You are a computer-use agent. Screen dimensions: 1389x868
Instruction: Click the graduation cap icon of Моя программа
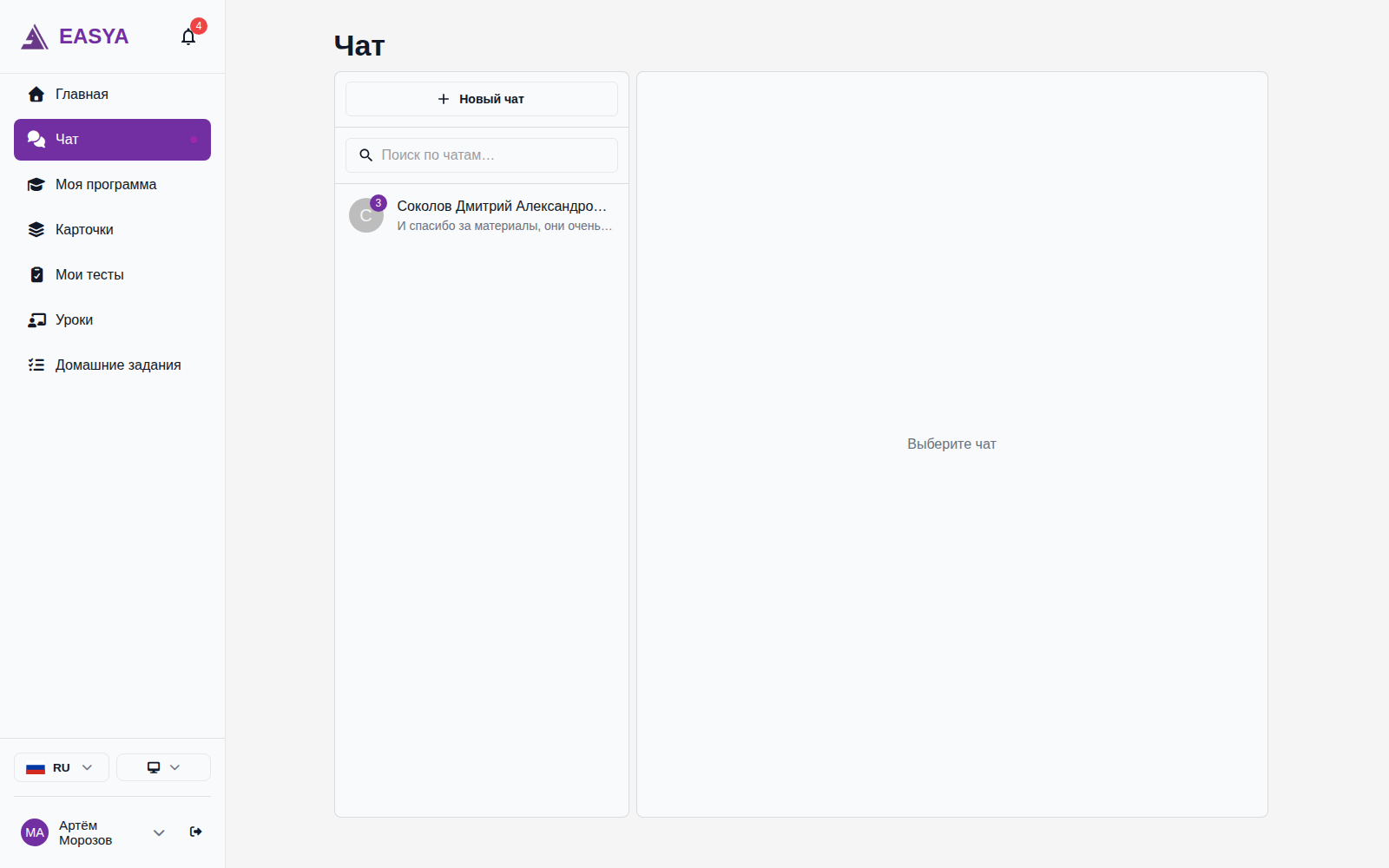[x=36, y=185]
